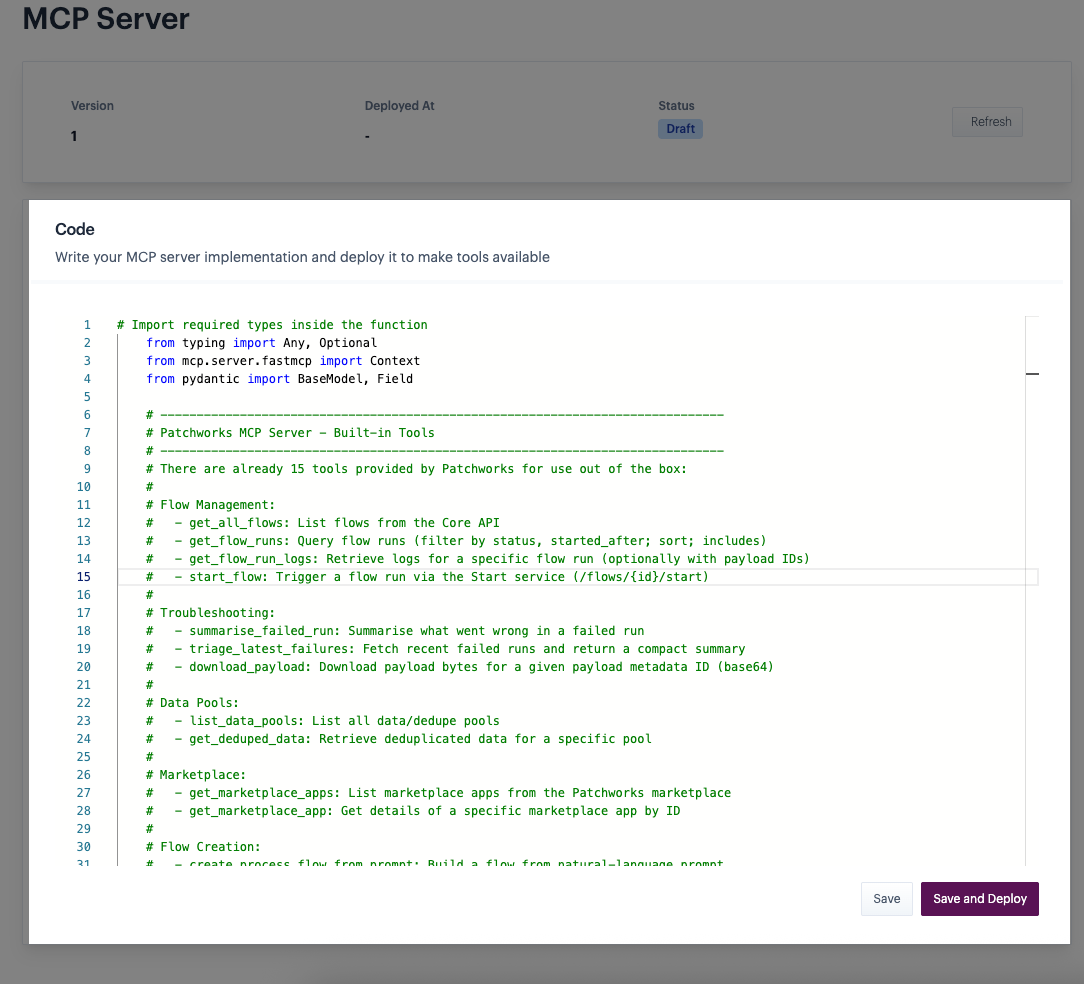Click the editor's vertical scrollbar marker
1084x984 pixels.
[1032, 373]
